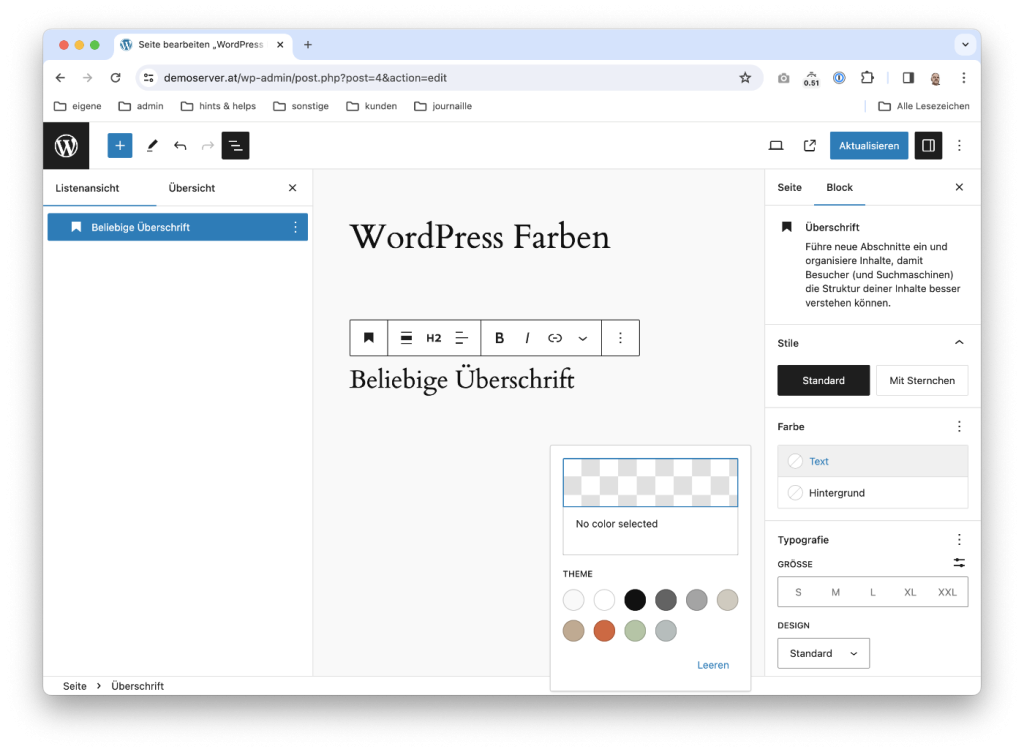Bookmark this page with the star icon
Viewport: 1024px width, 752px height.
pyautogui.click(x=745, y=78)
